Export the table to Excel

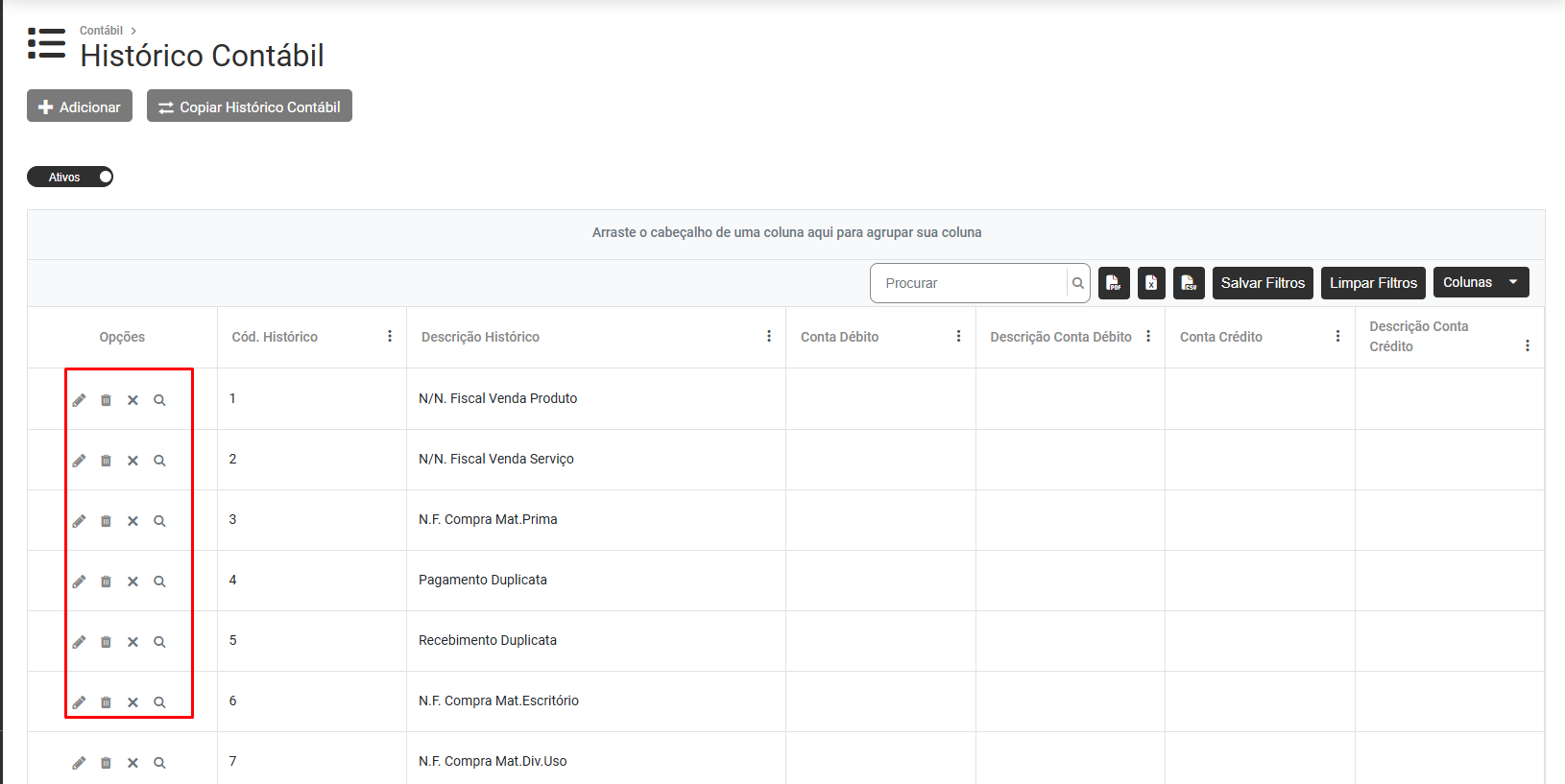point(1151,283)
